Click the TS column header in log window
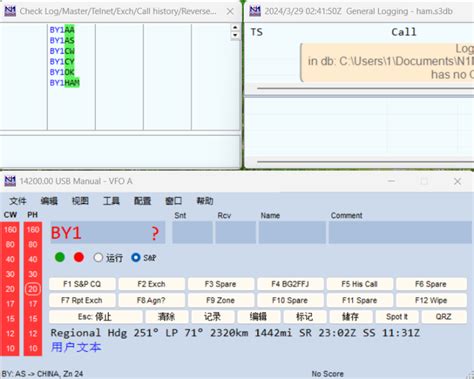 [257, 32]
